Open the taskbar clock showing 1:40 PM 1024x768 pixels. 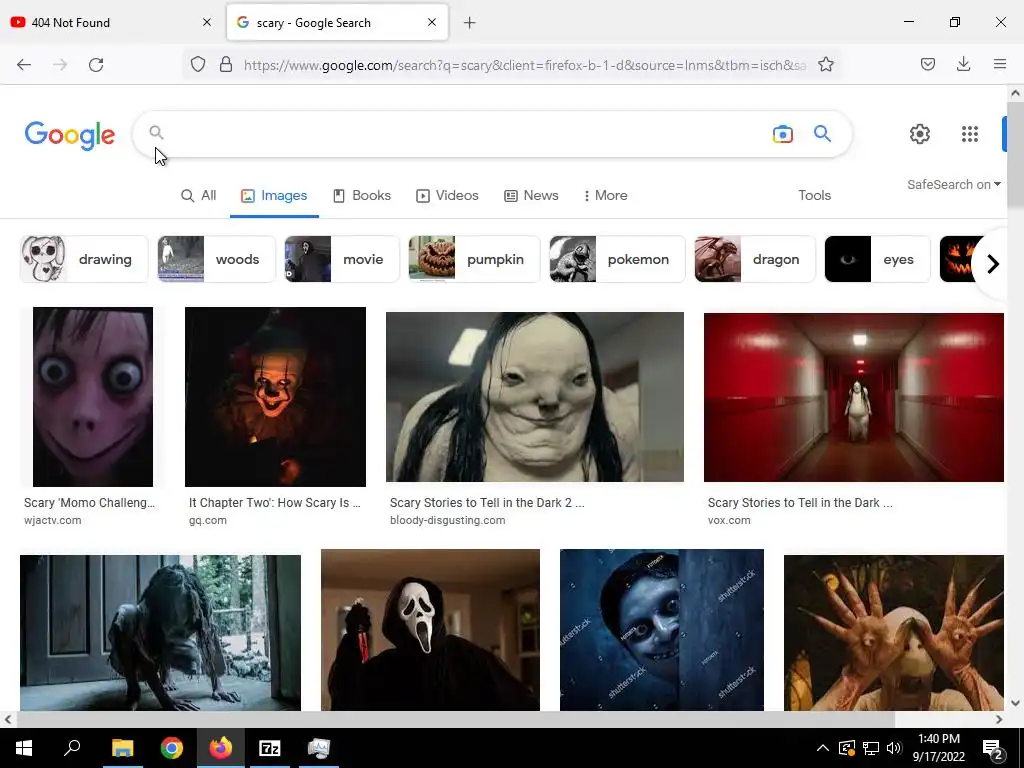tap(938, 748)
